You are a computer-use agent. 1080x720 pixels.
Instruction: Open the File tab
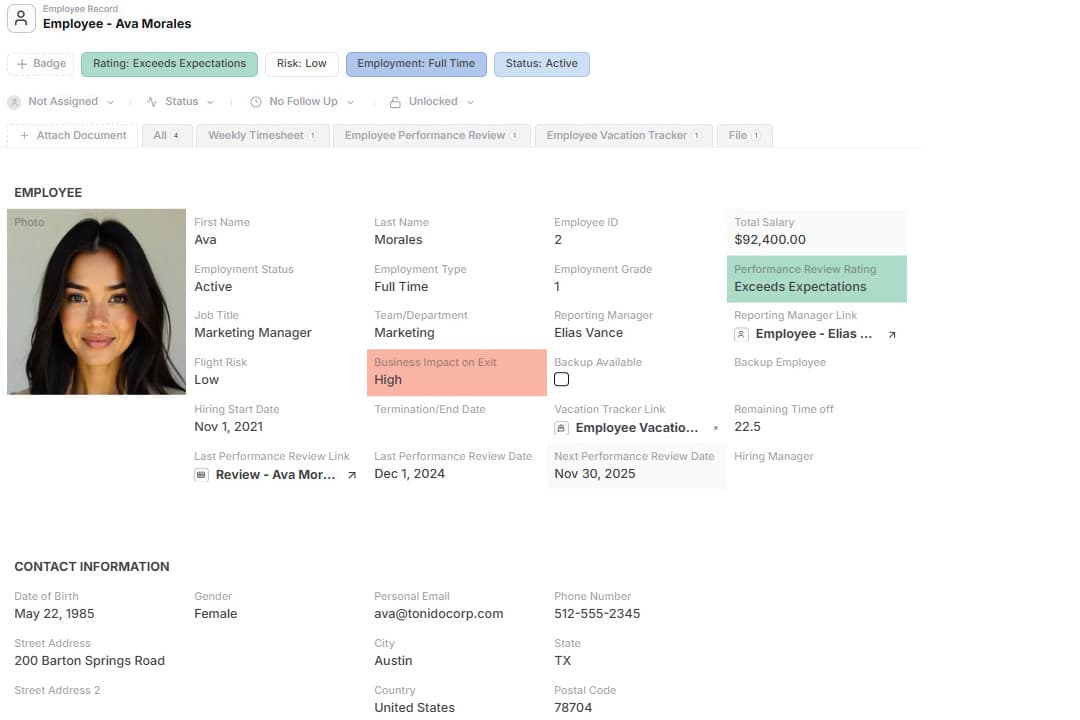click(x=745, y=136)
